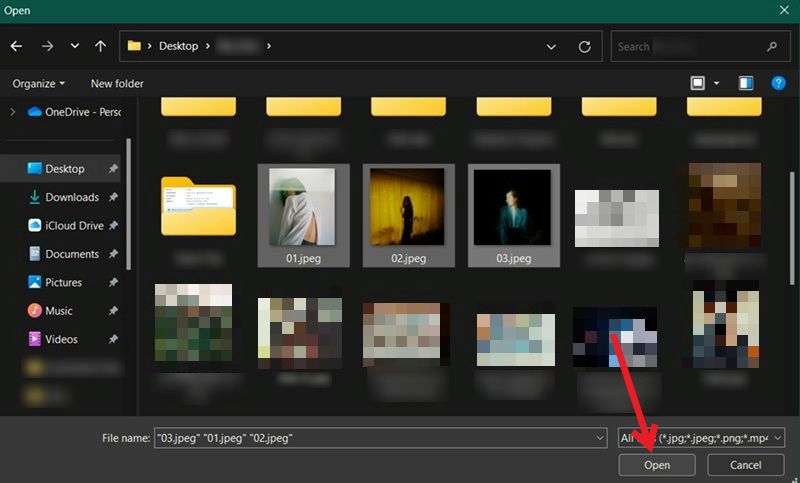
Task: Open the Downloads folder in sidebar
Action: pyautogui.click(x=72, y=197)
